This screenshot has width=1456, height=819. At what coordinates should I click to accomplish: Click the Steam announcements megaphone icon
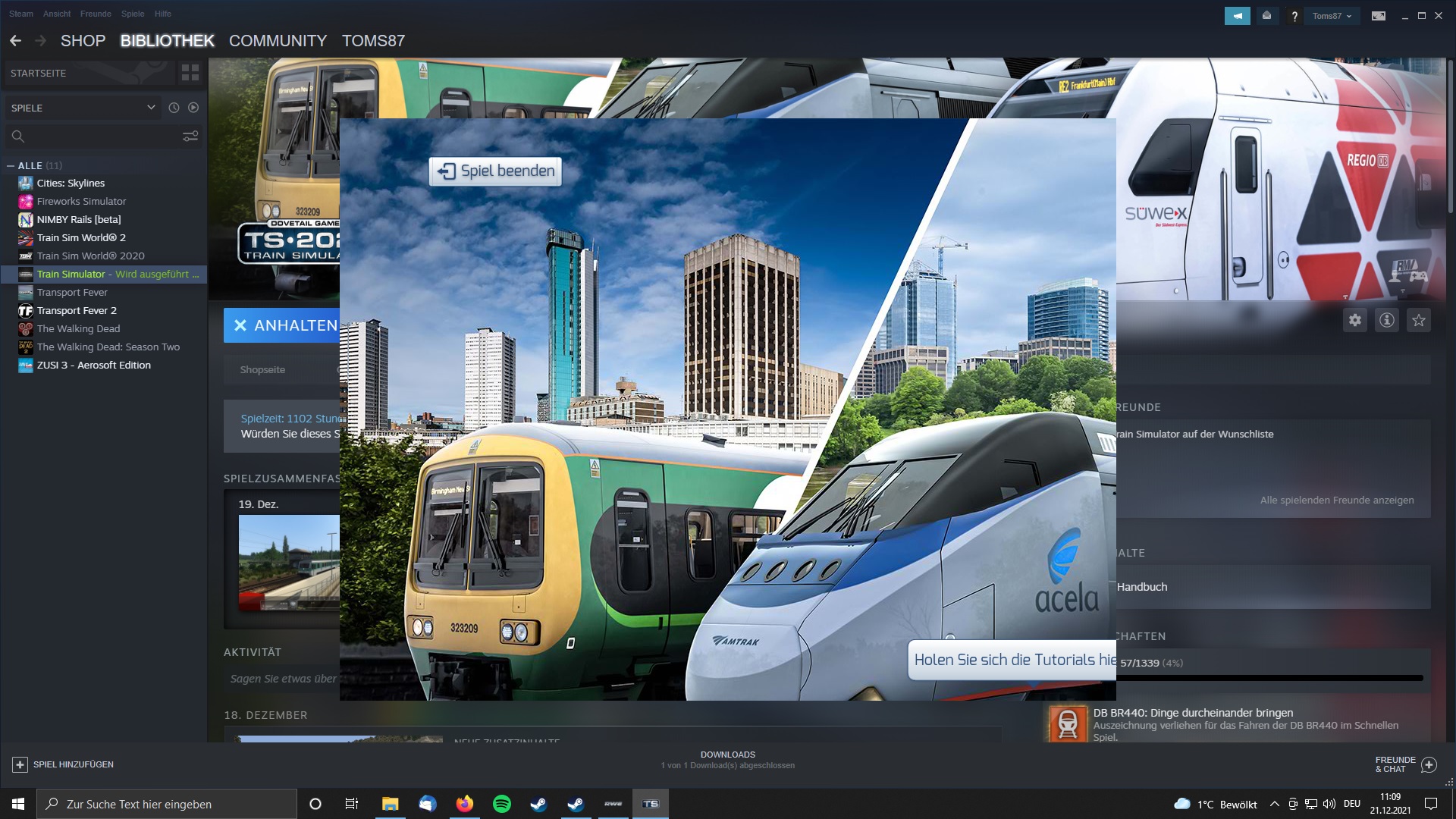1237,15
